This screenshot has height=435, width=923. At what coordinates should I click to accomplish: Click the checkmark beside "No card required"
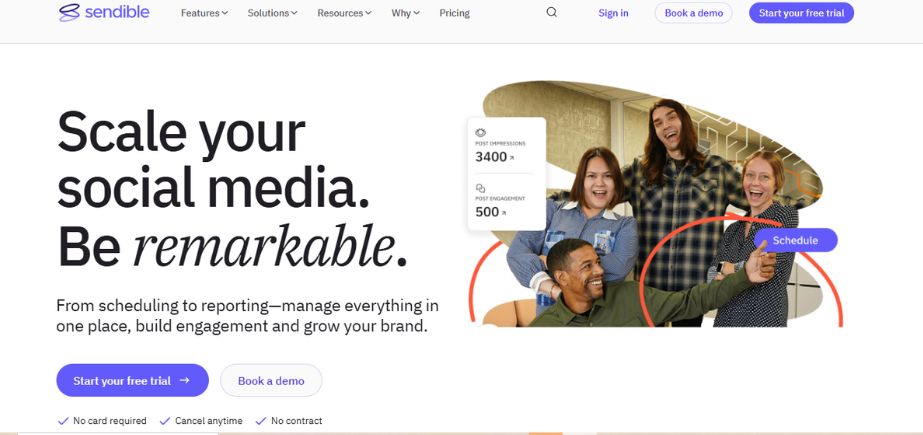click(x=63, y=421)
